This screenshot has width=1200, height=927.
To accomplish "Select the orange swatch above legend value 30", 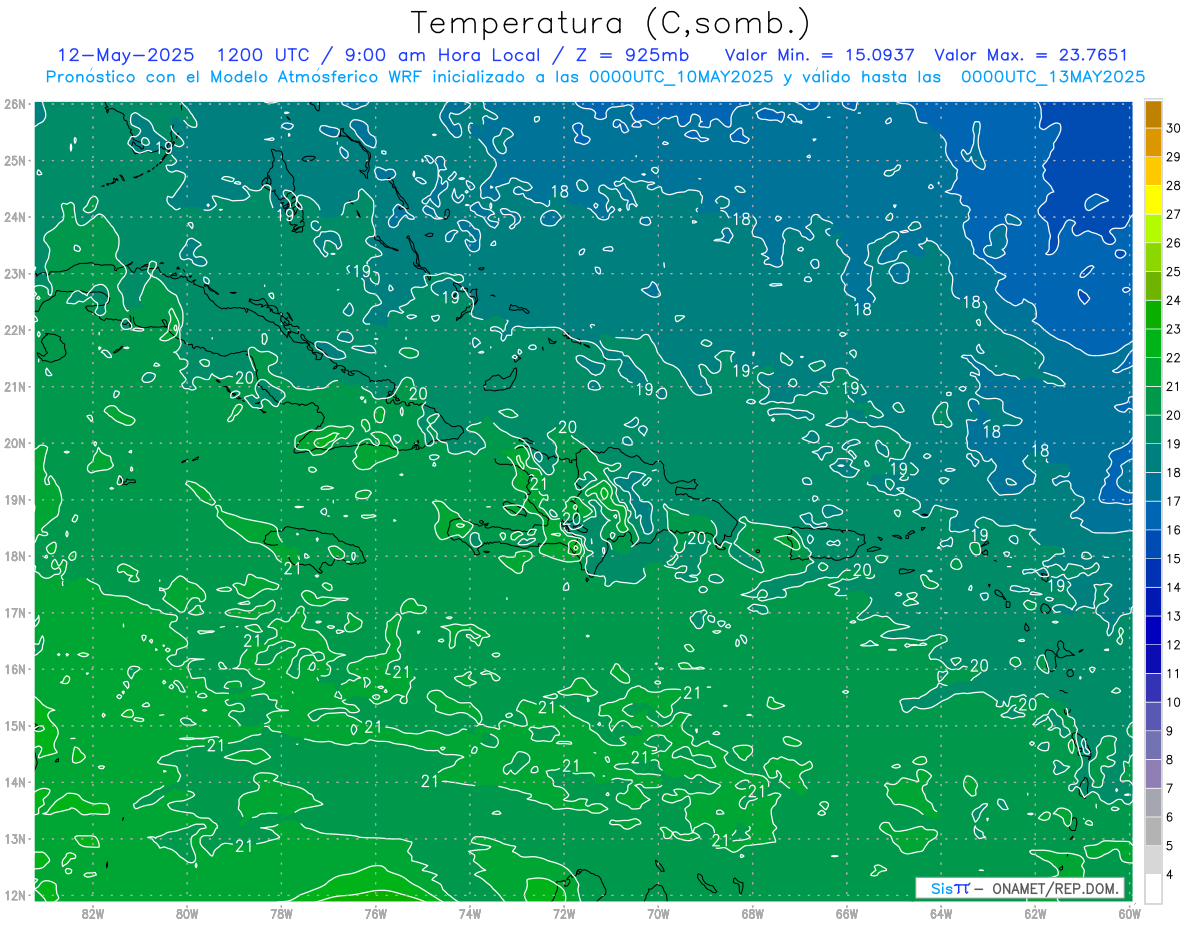I will click(1153, 114).
